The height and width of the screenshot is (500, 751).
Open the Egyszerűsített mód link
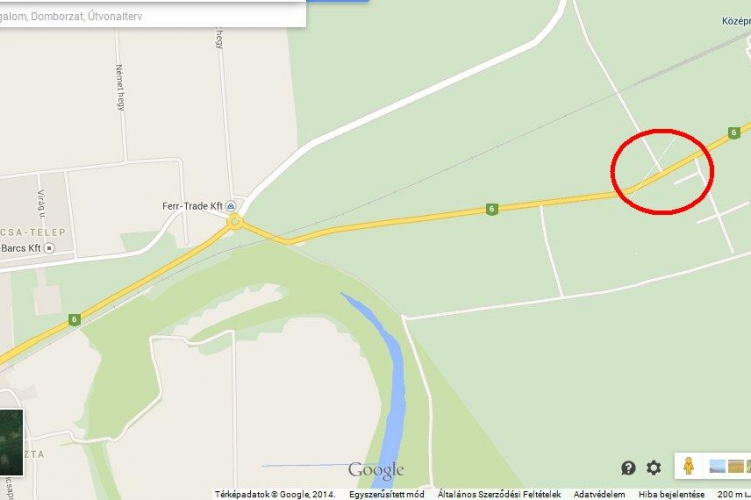tap(387, 494)
